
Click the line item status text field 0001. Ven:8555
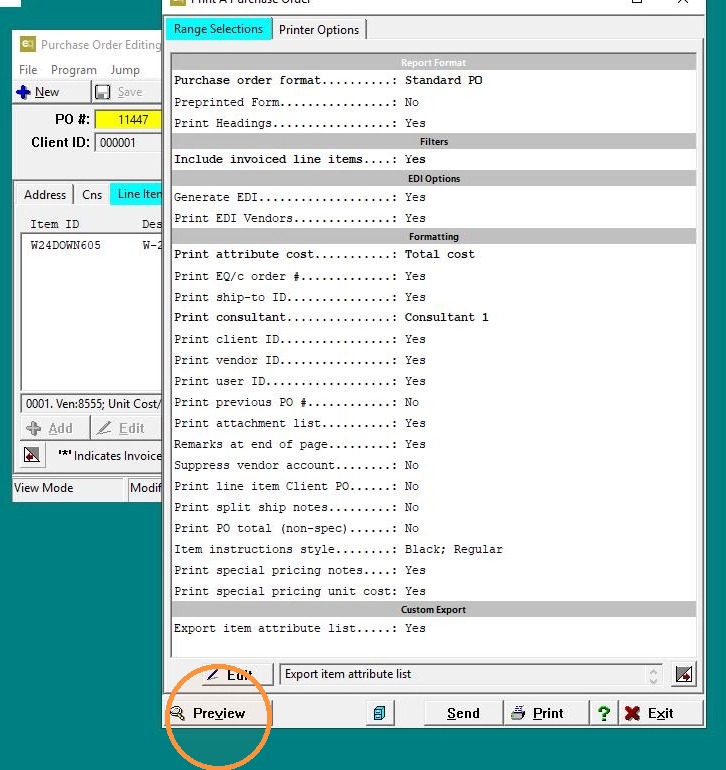[91, 404]
